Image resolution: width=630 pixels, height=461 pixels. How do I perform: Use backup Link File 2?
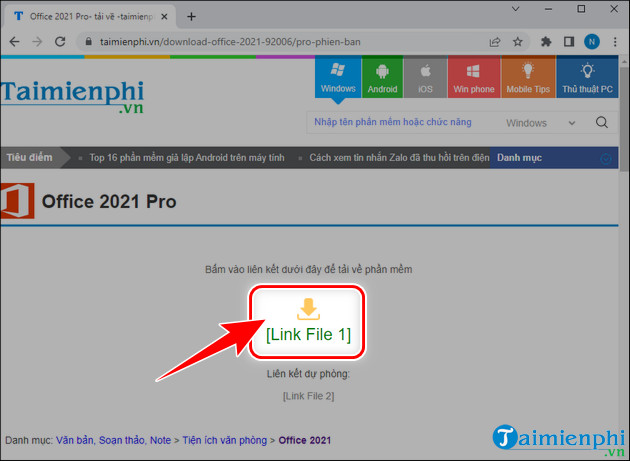(x=308, y=396)
